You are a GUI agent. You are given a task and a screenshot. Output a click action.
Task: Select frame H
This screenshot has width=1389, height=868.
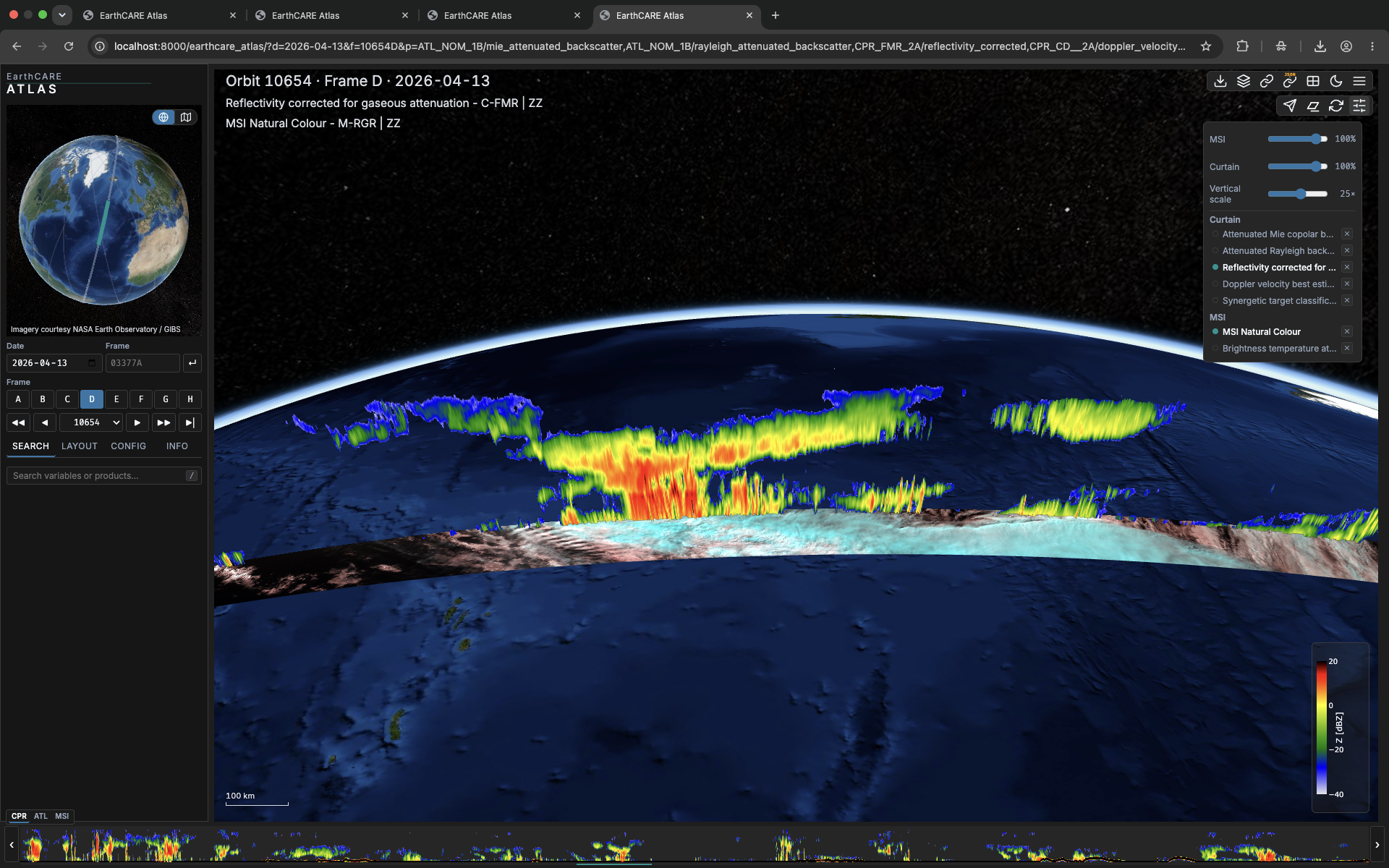point(190,399)
